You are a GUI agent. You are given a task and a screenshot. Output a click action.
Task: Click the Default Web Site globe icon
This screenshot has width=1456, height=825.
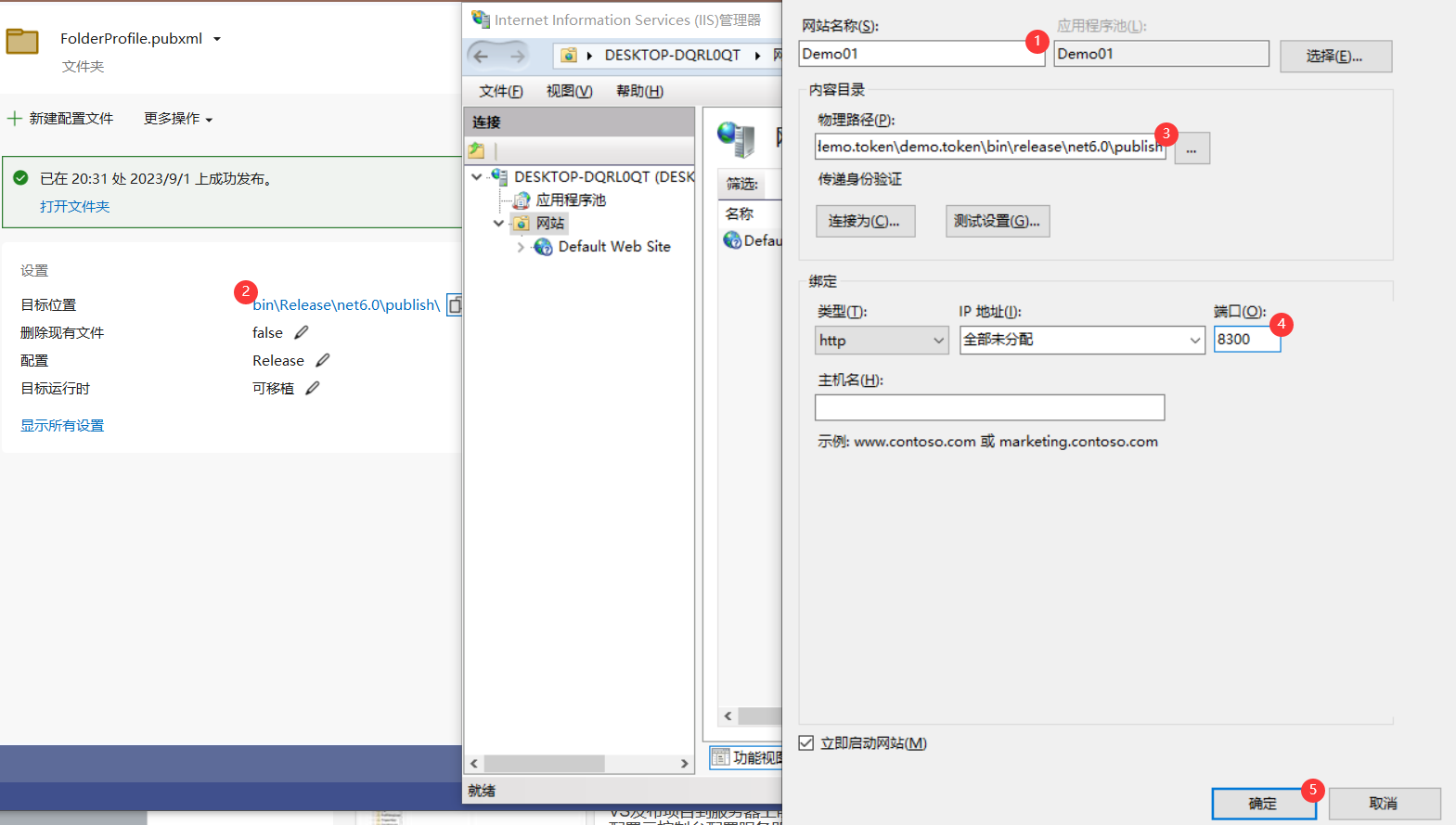tap(544, 247)
